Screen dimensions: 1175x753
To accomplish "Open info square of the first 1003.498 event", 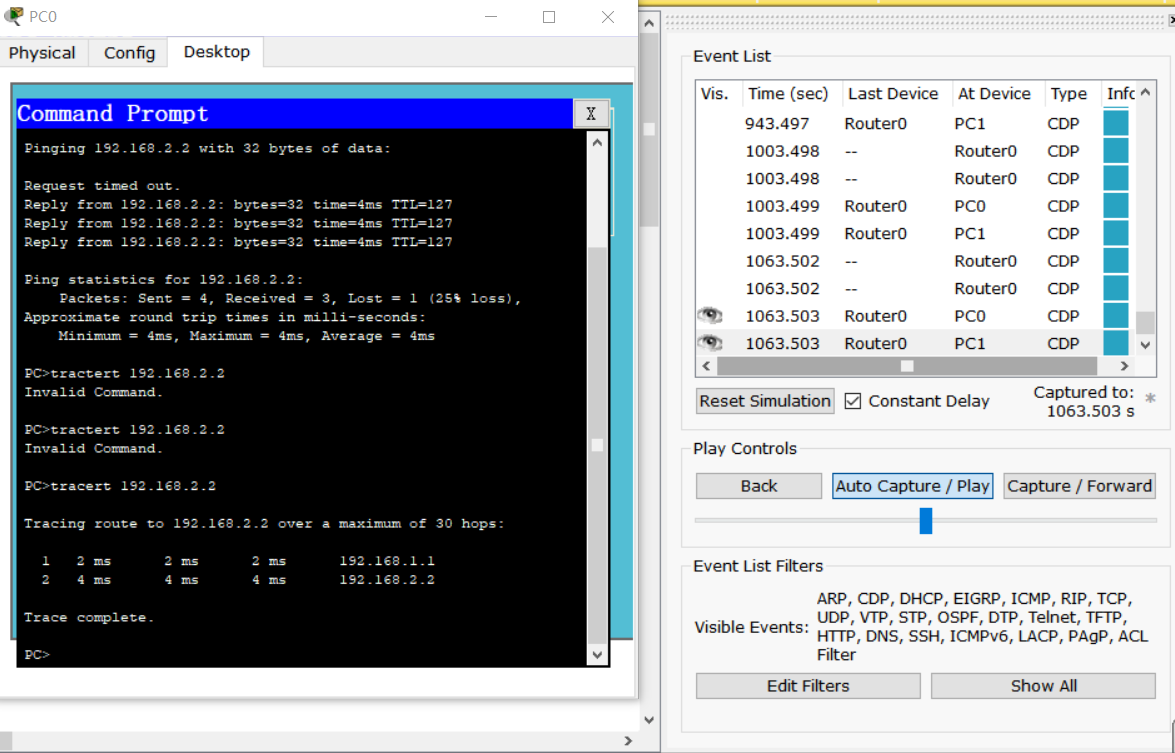I will 1115,151.
